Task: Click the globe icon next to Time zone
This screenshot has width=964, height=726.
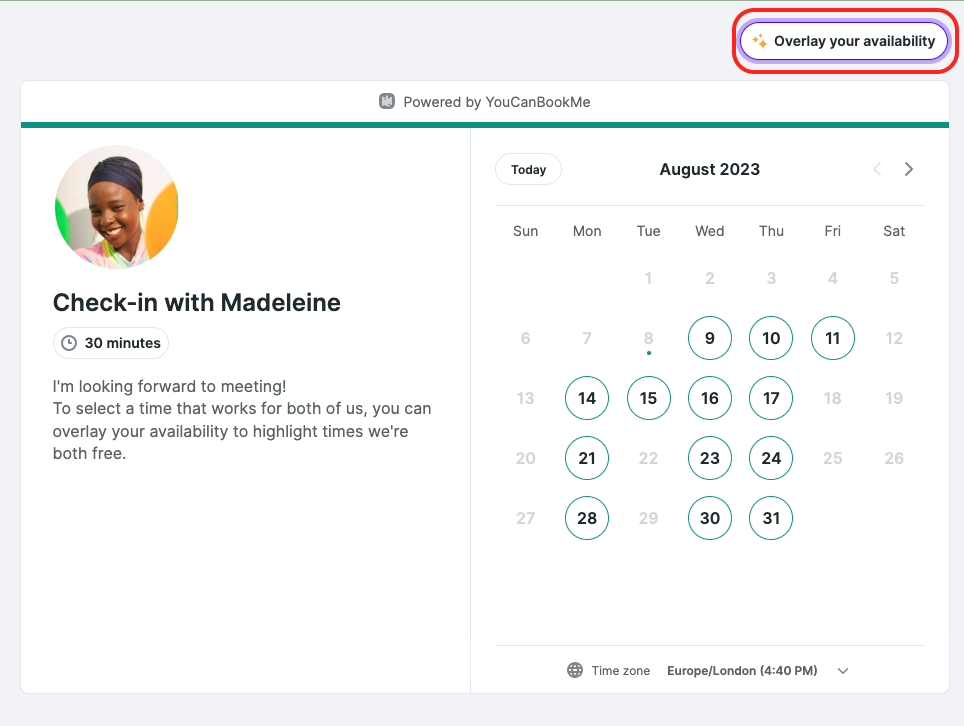Action: [x=575, y=670]
